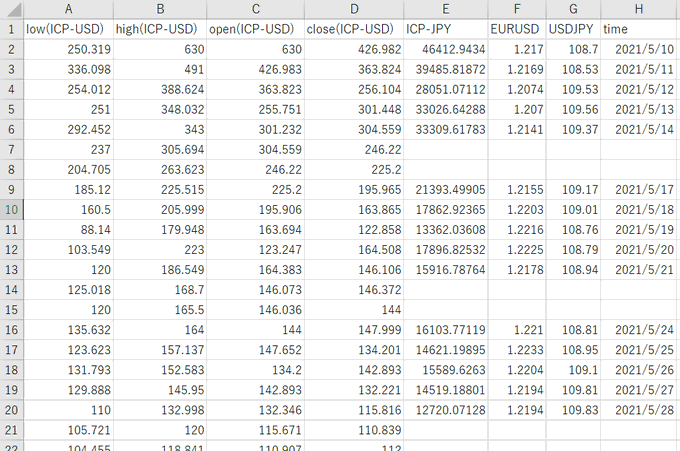Click header cell 'time'
Image resolution: width=680 pixels, height=451 pixels.
pyautogui.click(x=640, y=29)
